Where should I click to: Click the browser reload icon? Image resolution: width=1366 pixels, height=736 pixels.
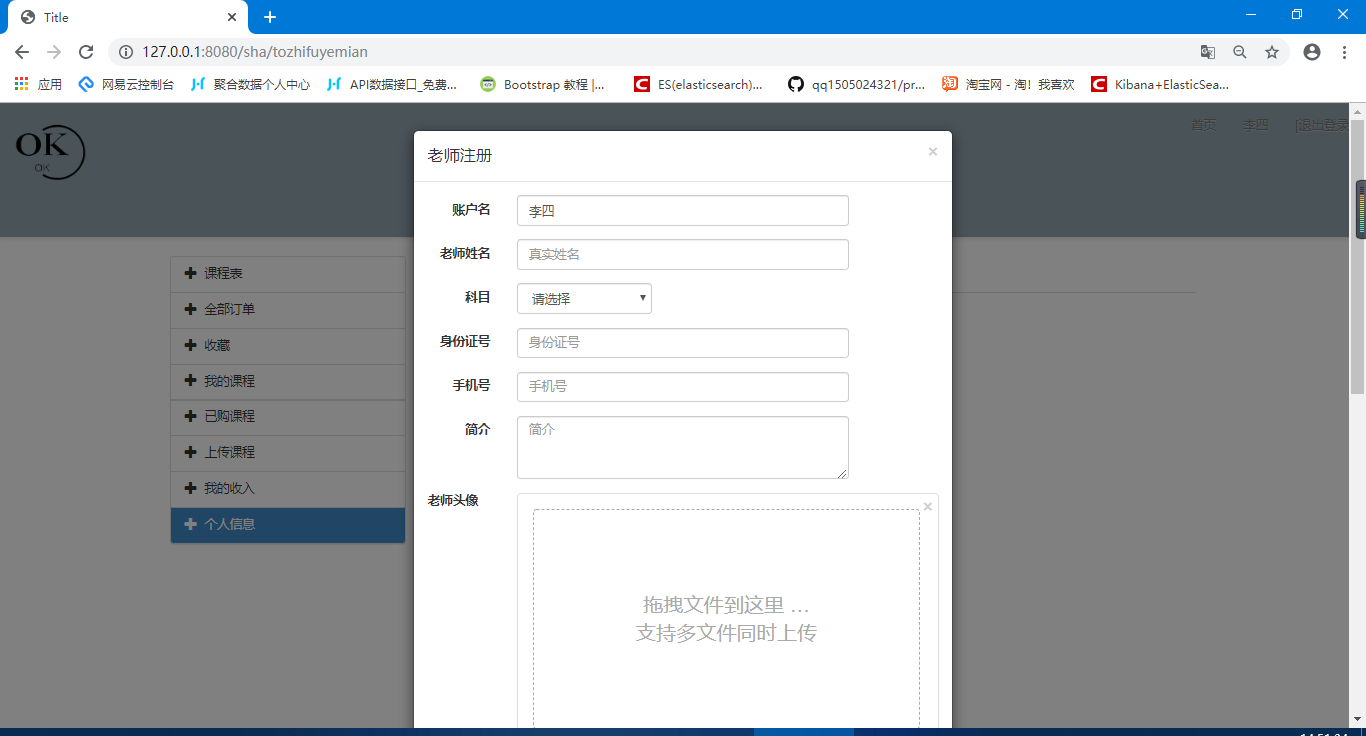point(86,52)
